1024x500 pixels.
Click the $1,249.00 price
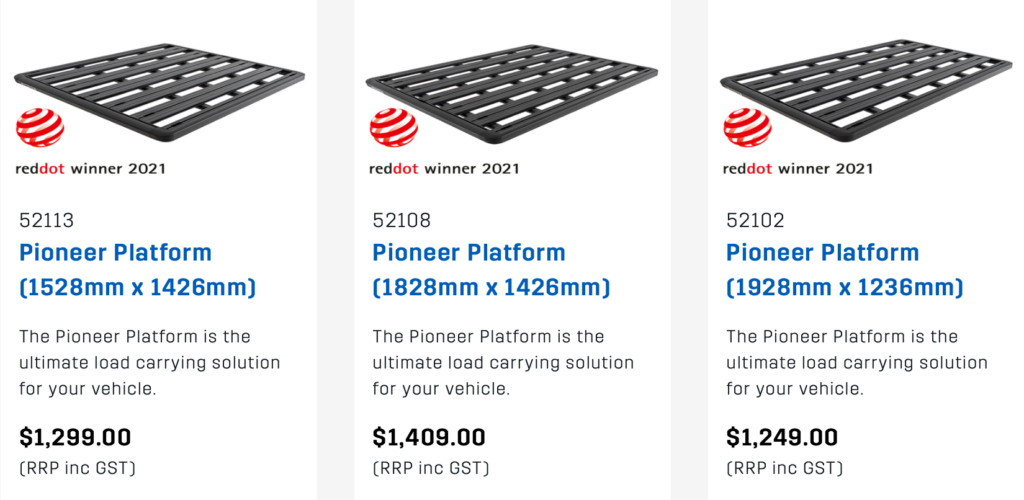782,437
